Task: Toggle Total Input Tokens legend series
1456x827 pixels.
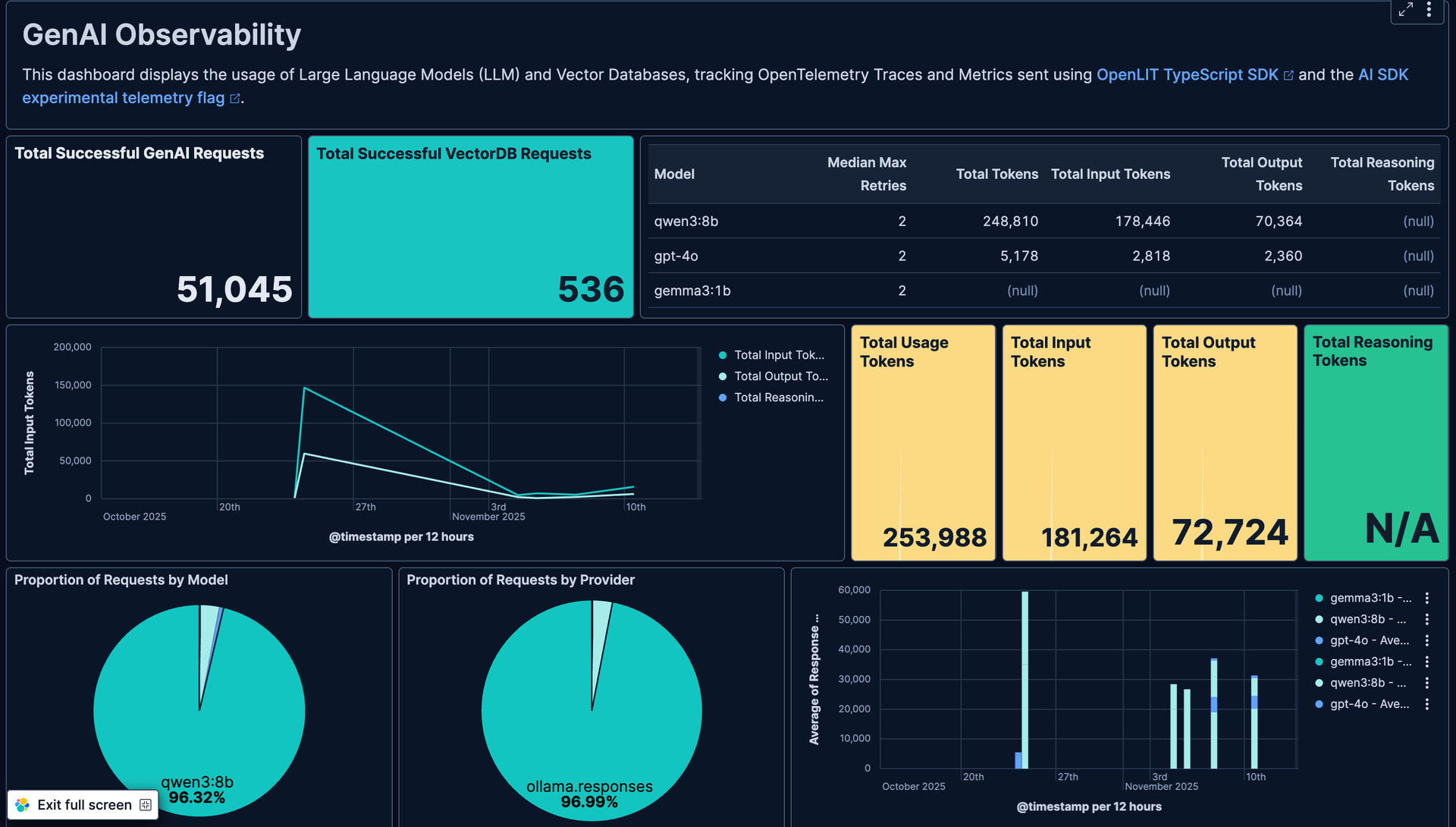Action: click(778, 355)
